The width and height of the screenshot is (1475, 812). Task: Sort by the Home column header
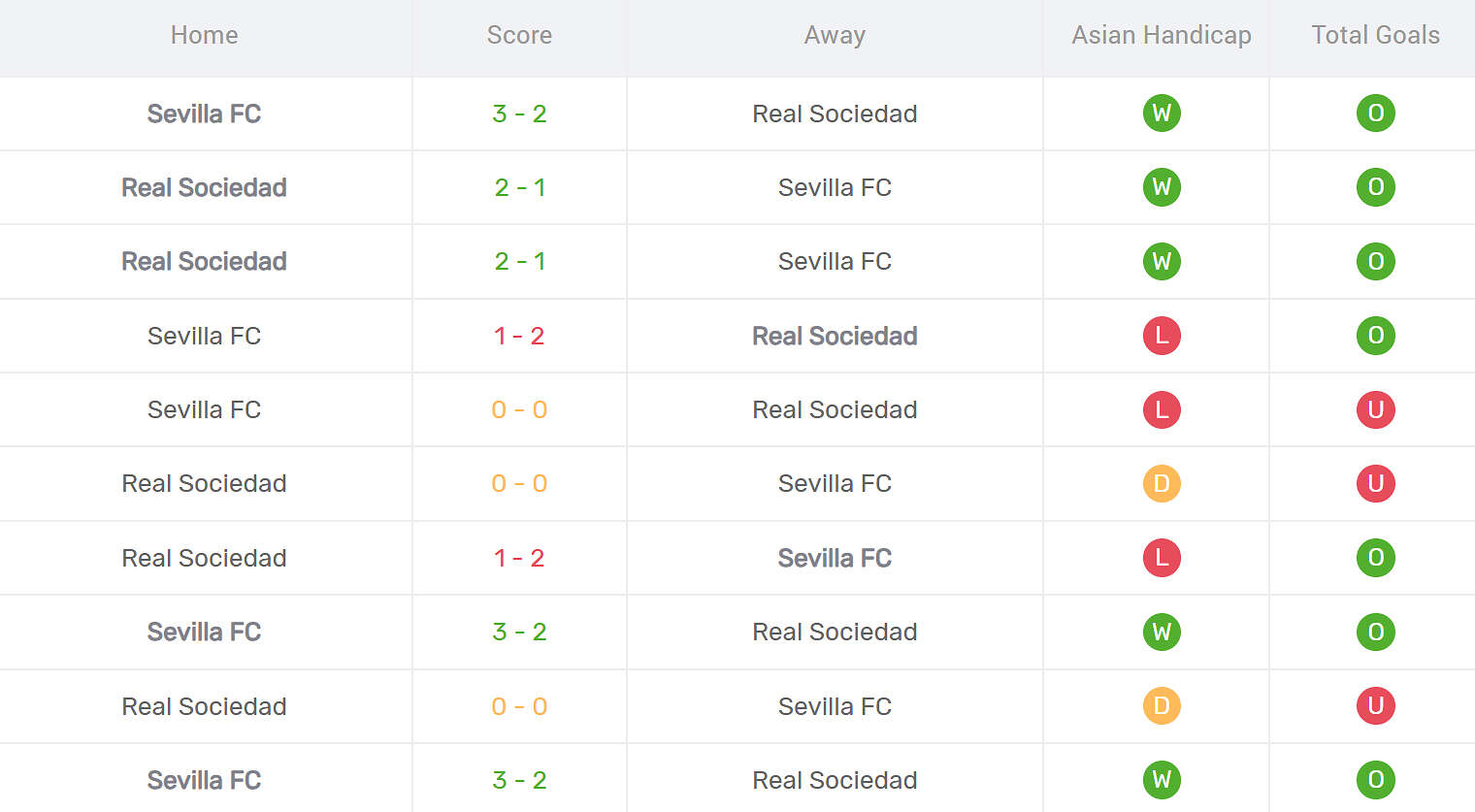coord(204,35)
